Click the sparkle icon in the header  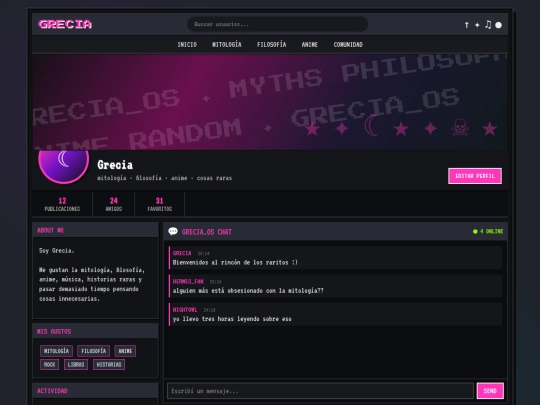pyautogui.click(x=477, y=25)
